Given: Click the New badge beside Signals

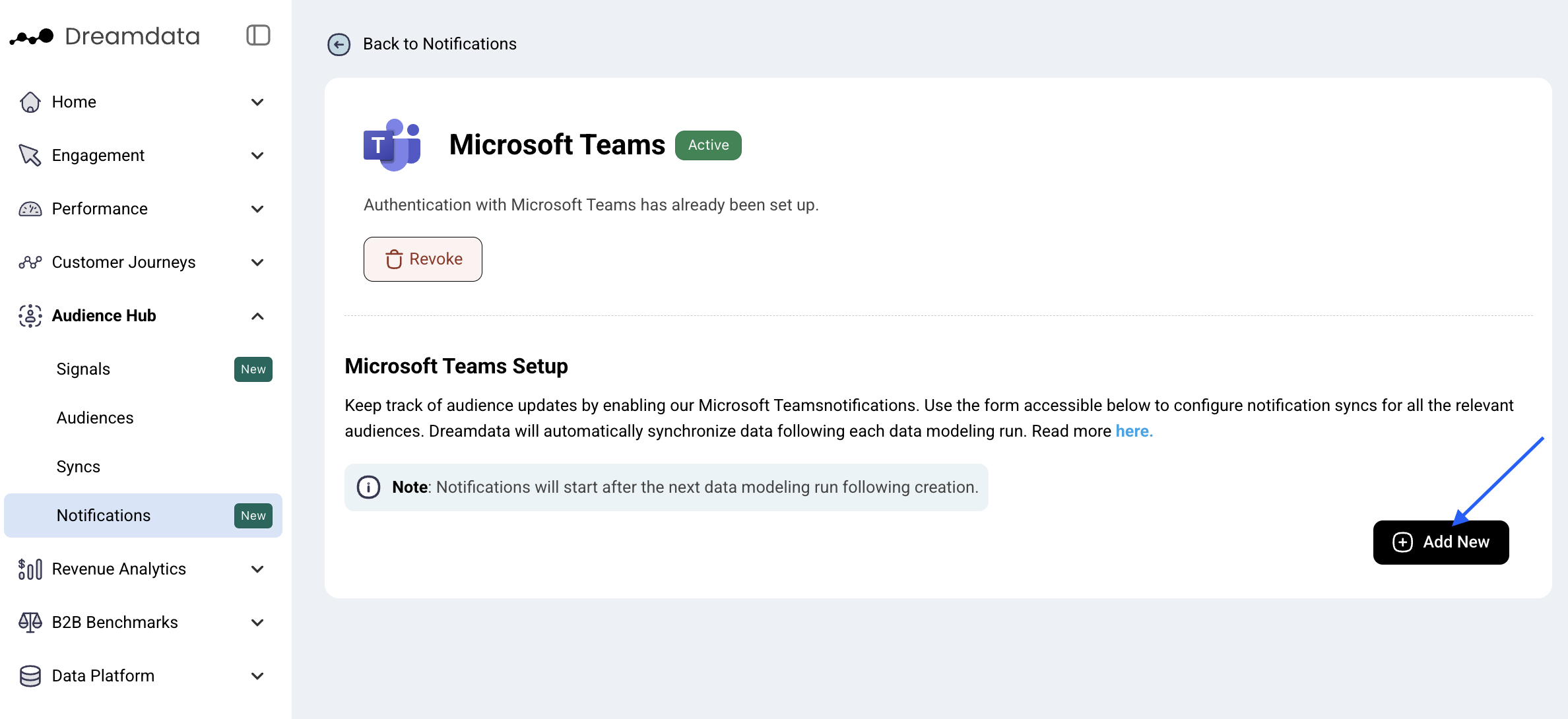Looking at the screenshot, I should (x=253, y=369).
